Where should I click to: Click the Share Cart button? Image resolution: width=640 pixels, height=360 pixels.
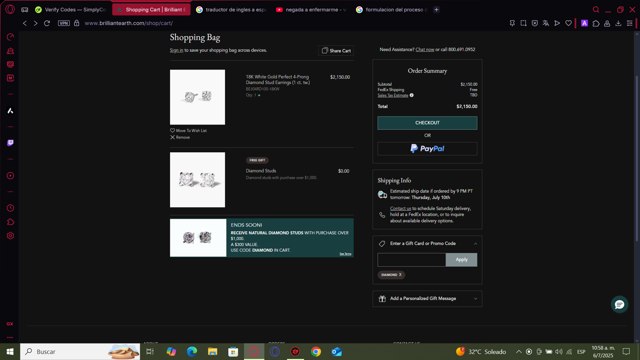[x=336, y=51]
